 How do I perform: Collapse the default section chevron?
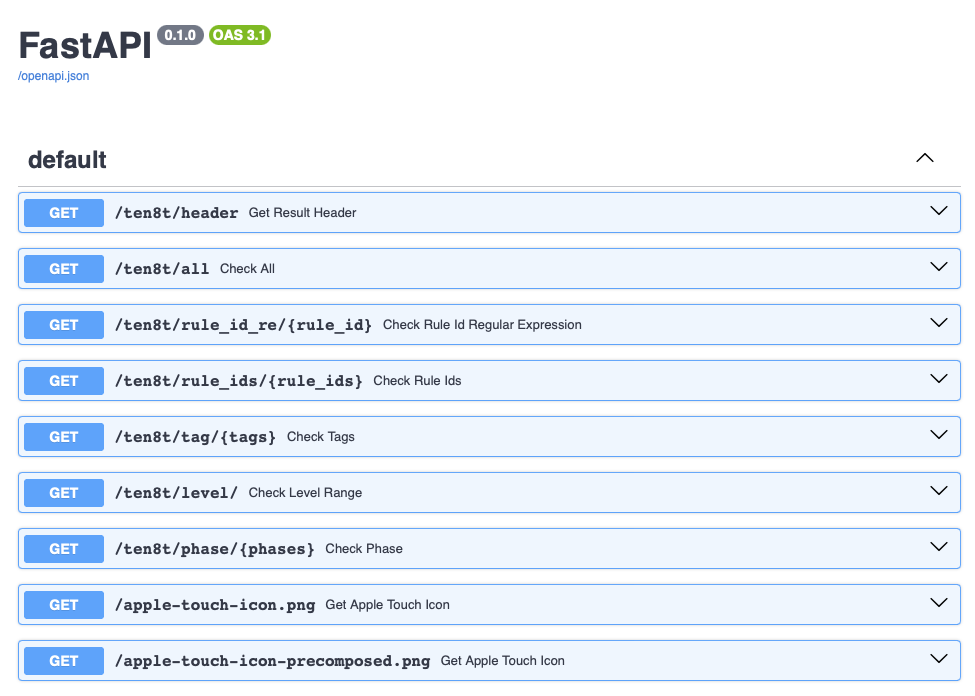click(x=925, y=158)
